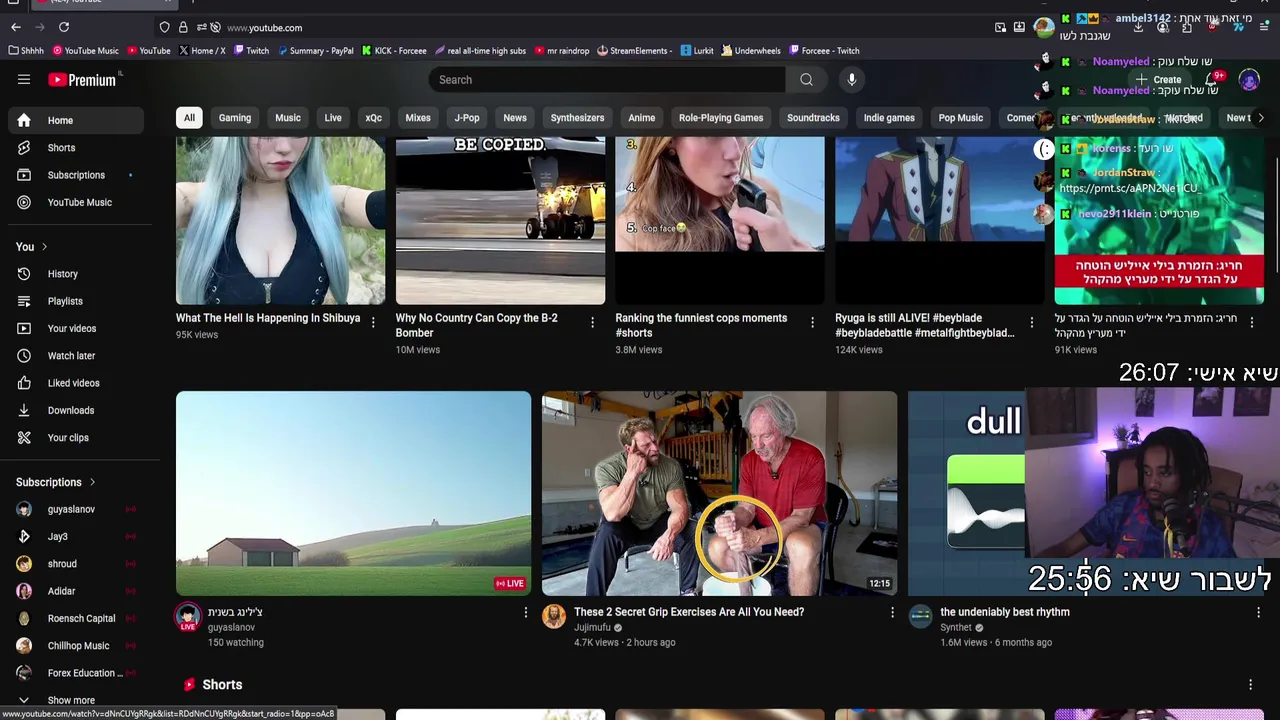Start voice search with microphone icon

pyautogui.click(x=851, y=80)
